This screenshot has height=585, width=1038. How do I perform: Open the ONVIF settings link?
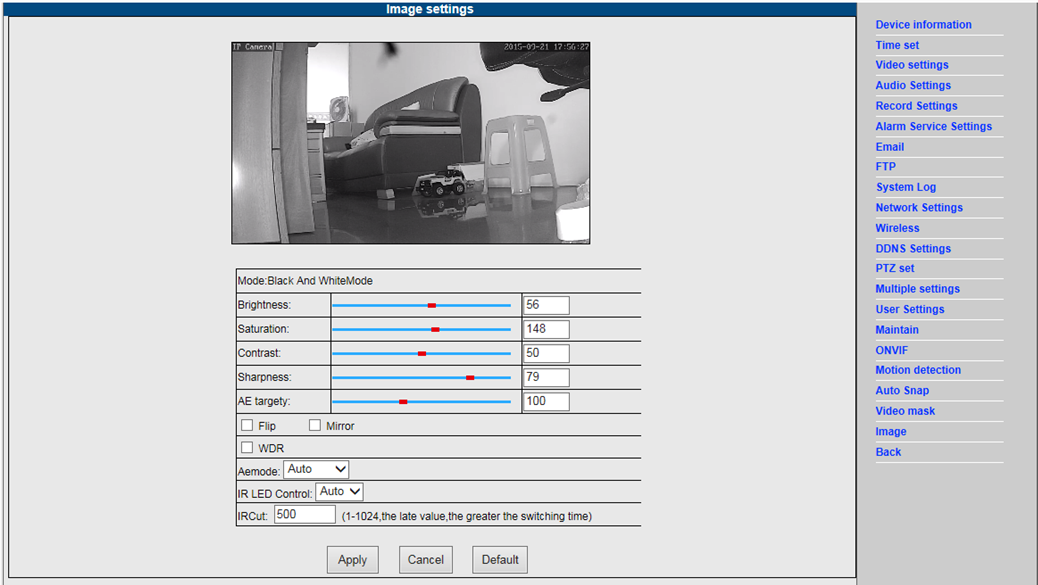coord(892,350)
